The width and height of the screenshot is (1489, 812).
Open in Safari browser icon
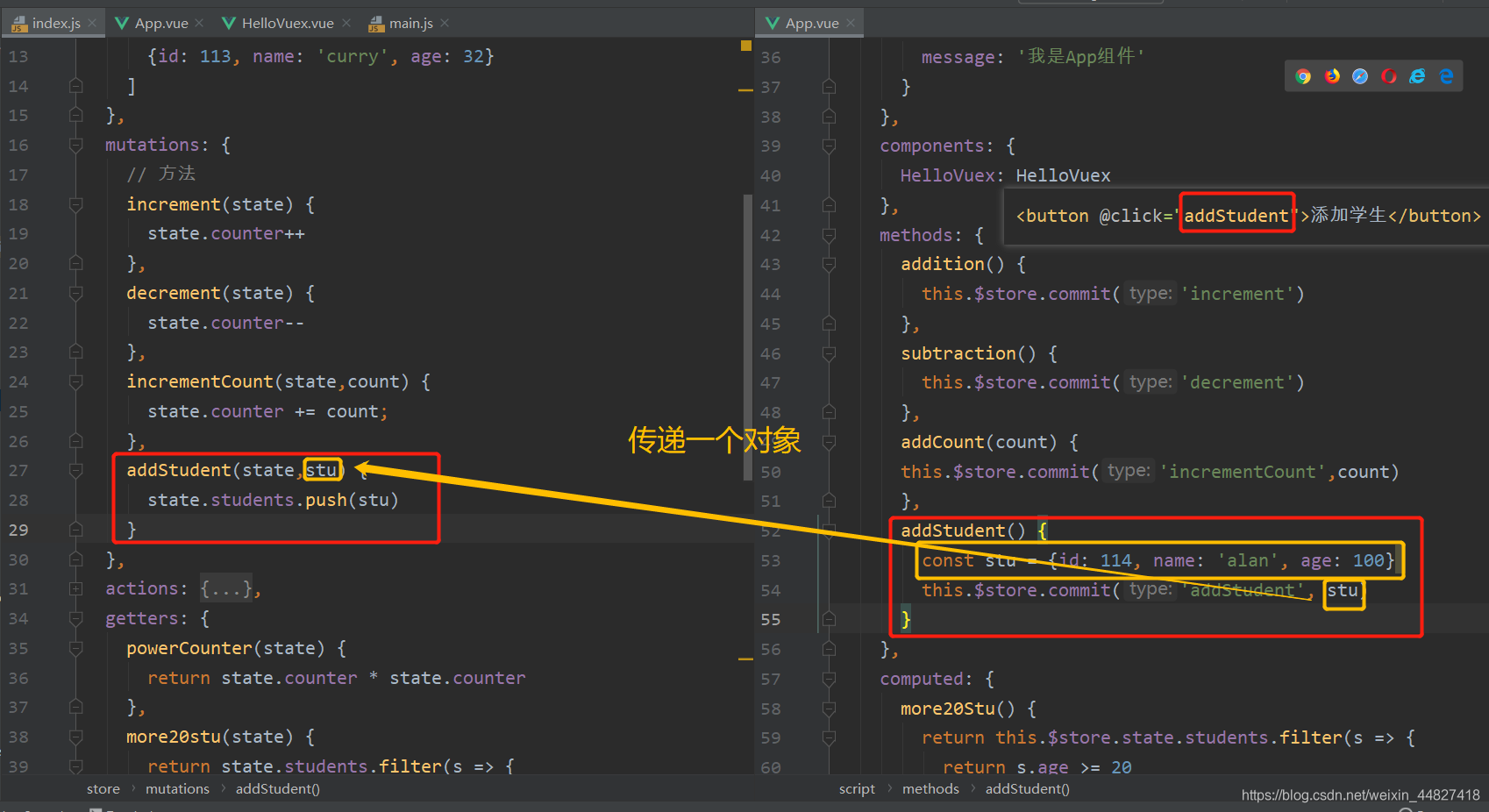[1360, 76]
